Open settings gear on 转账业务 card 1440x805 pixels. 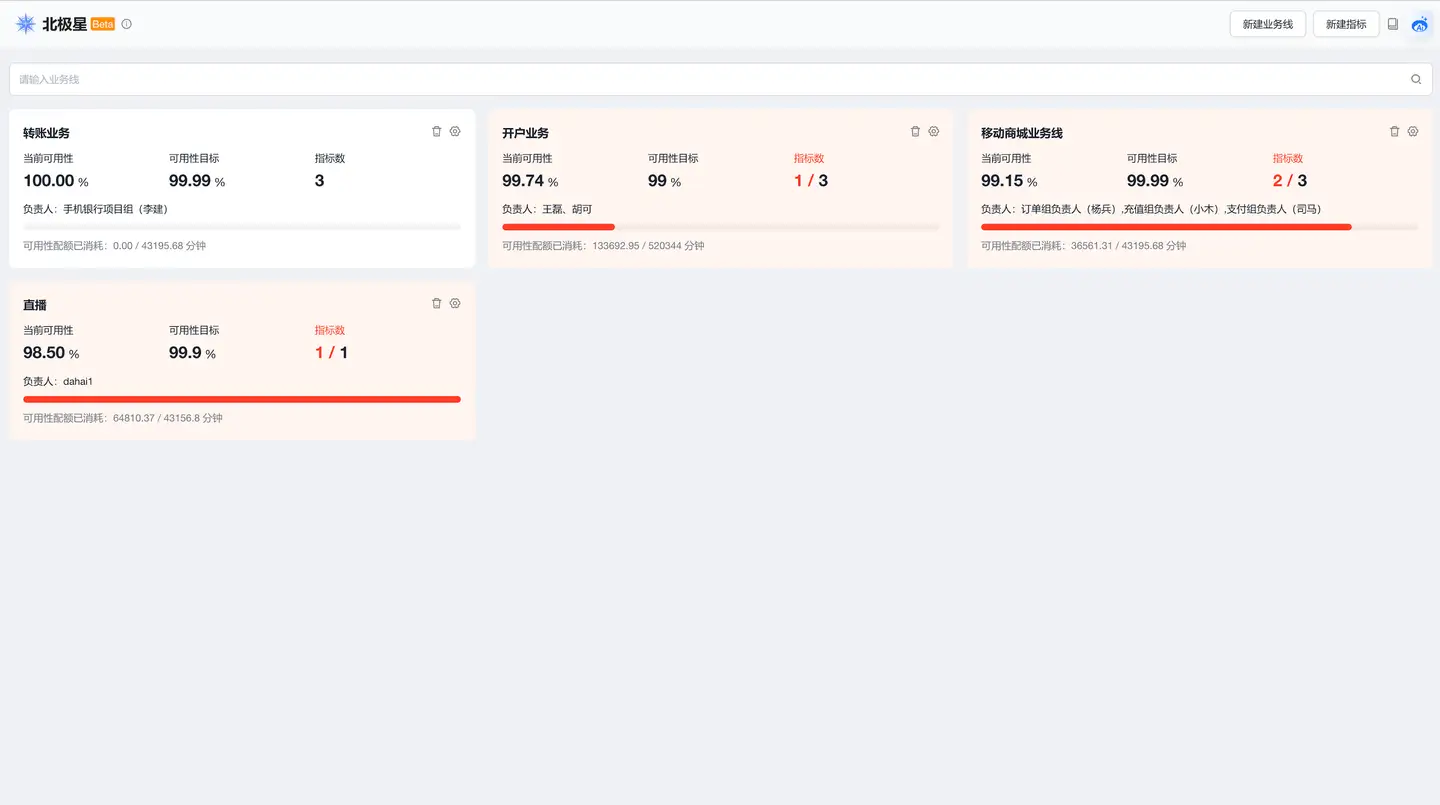[x=455, y=131]
